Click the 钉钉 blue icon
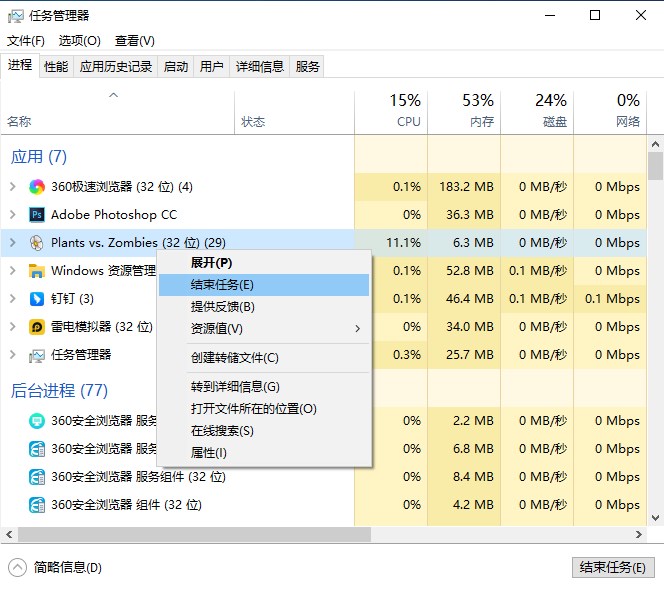The image size is (664, 592). [x=37, y=299]
